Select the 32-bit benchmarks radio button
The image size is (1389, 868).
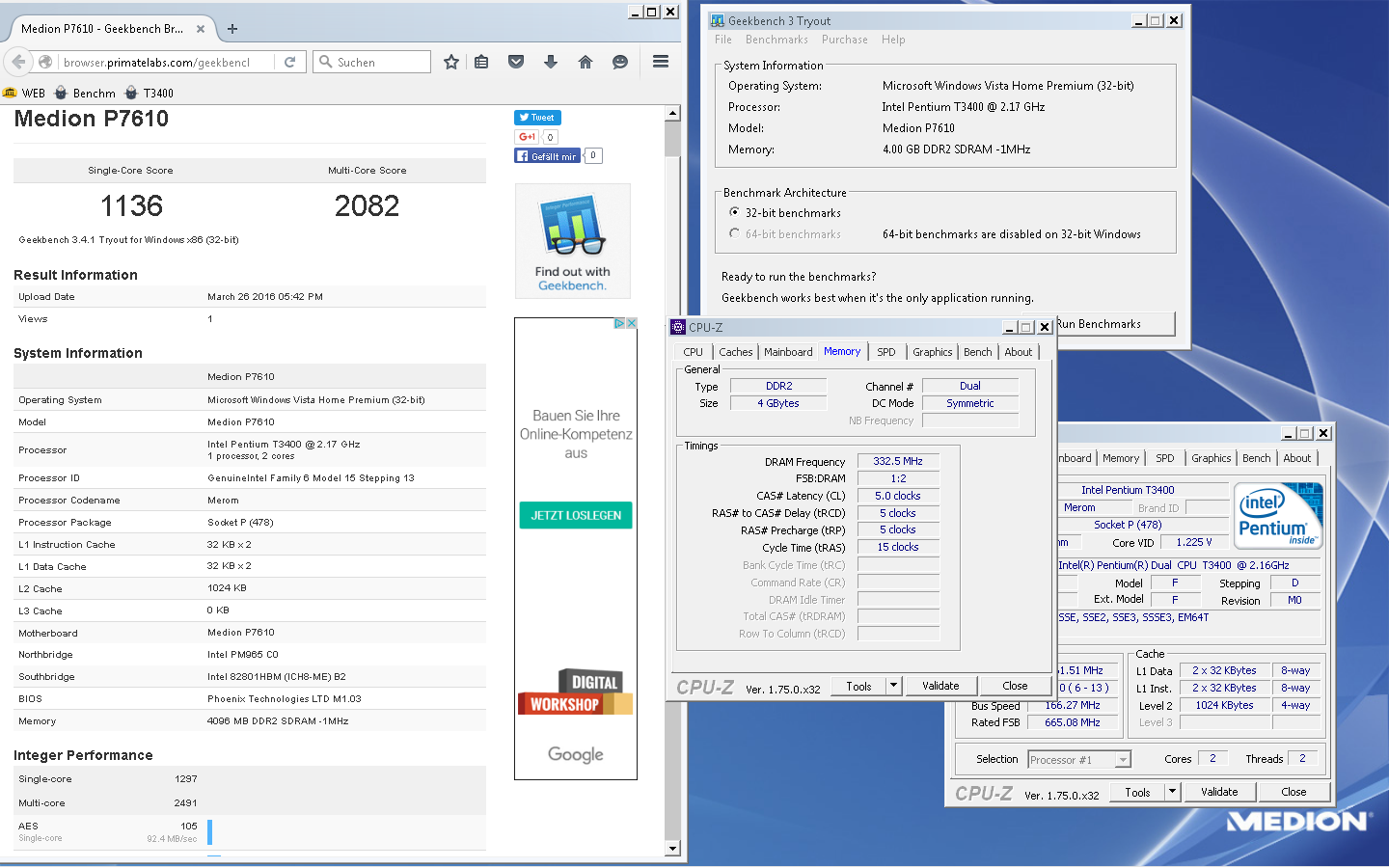(x=735, y=212)
